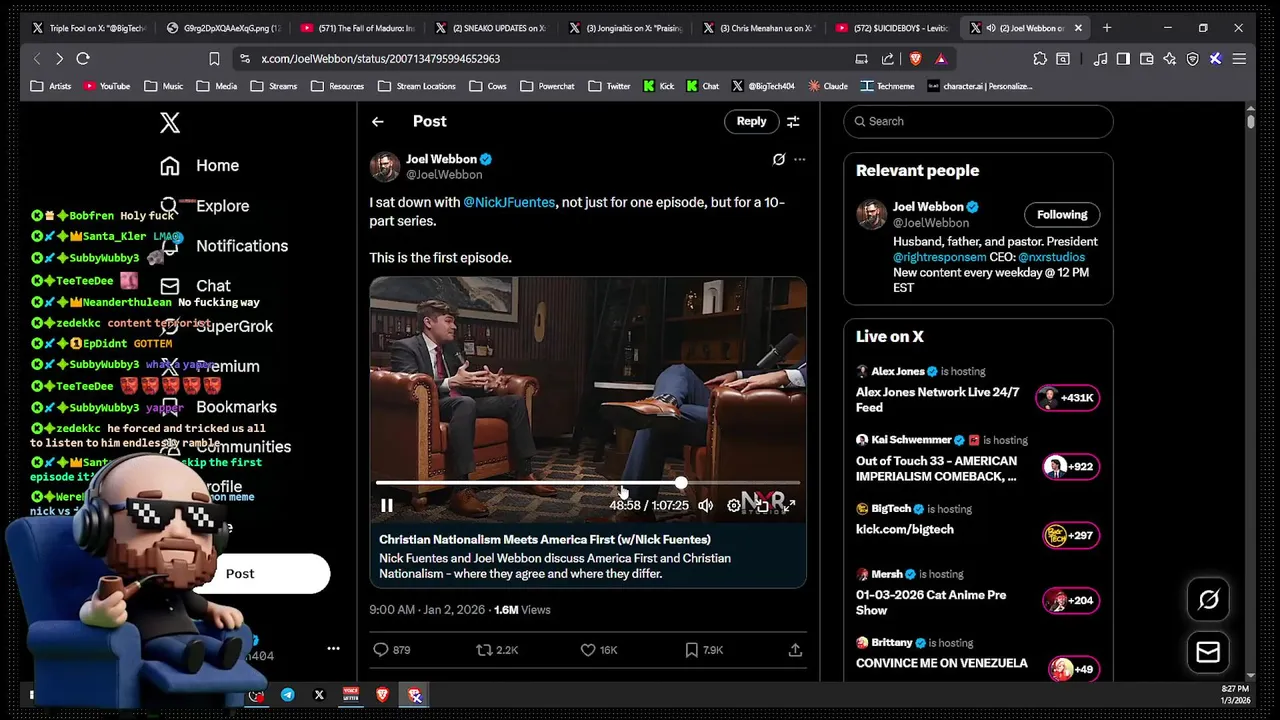1280x720 pixels.
Task: Toggle the Following button for Joel Webbon
Action: (x=1062, y=214)
